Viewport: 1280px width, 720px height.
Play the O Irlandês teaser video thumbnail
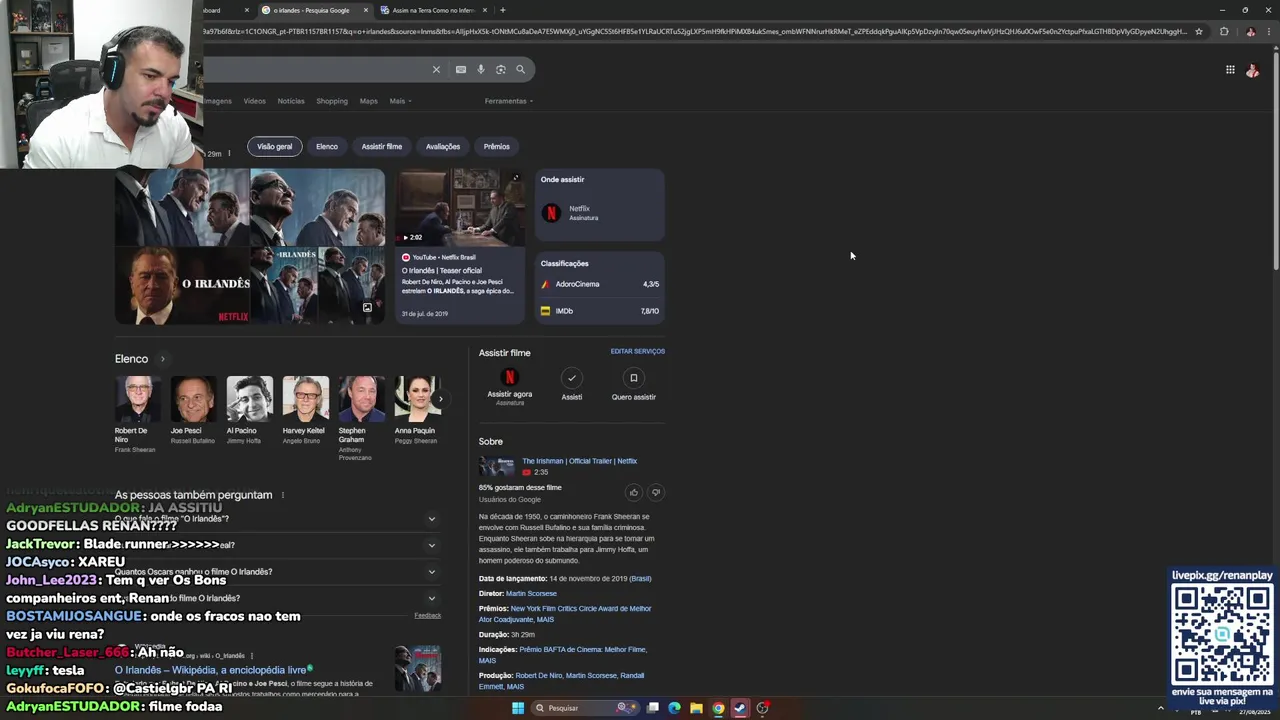(459, 207)
